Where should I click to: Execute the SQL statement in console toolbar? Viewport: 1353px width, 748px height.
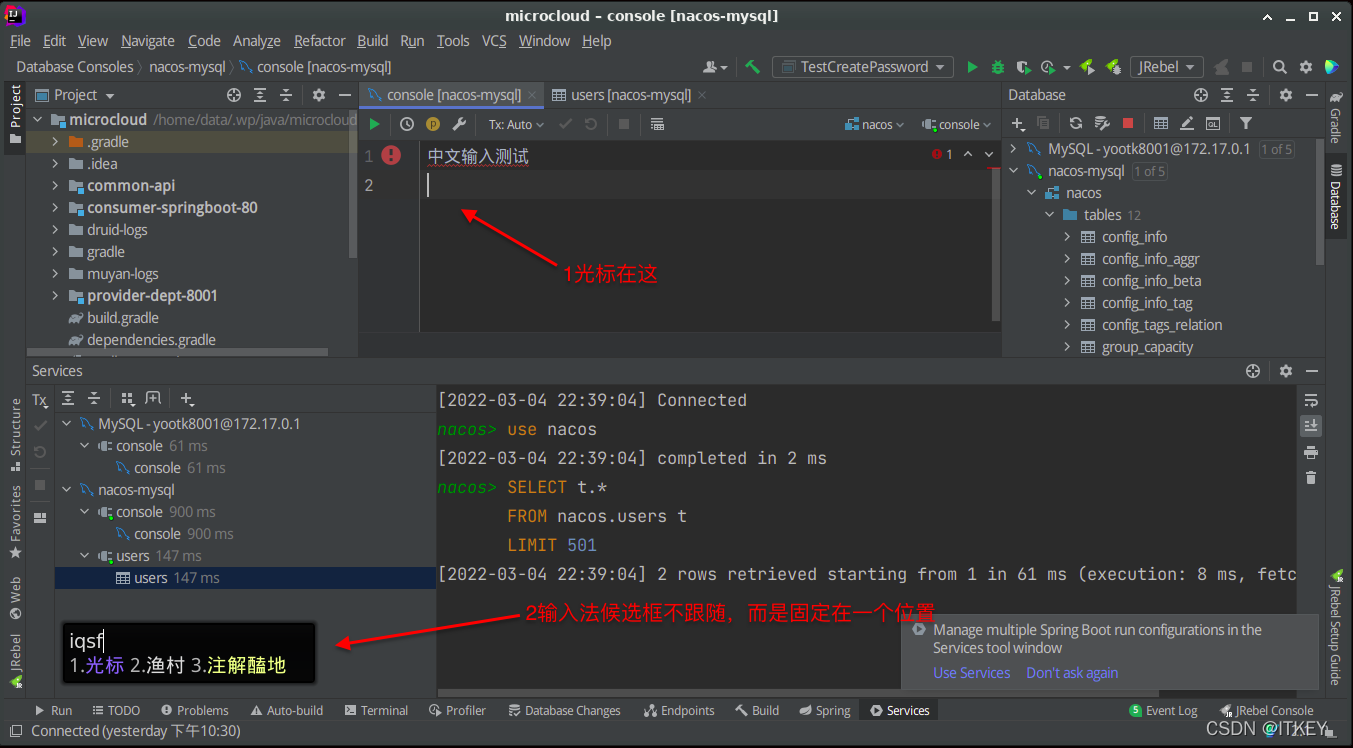374,124
